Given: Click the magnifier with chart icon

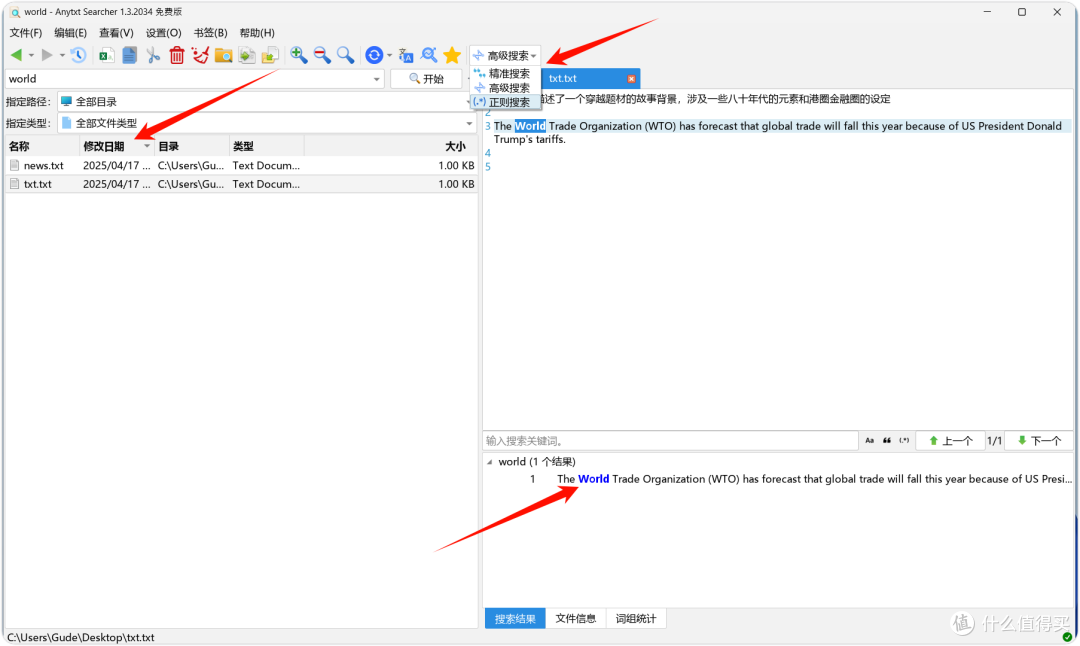Looking at the screenshot, I should click(428, 55).
